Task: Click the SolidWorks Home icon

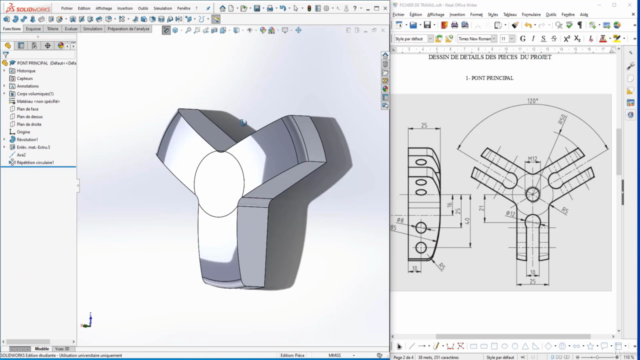Action: pyautogui.click(x=222, y=8)
